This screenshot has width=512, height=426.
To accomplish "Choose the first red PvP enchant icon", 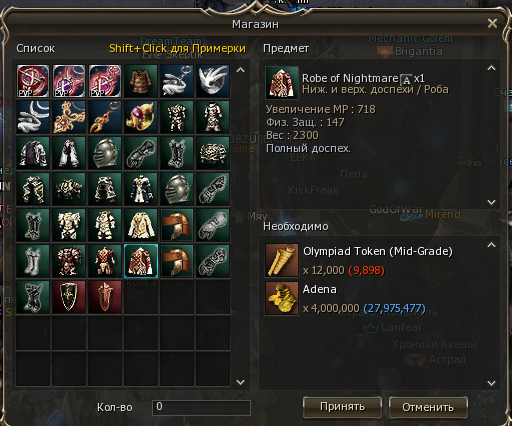I will click(33, 81).
